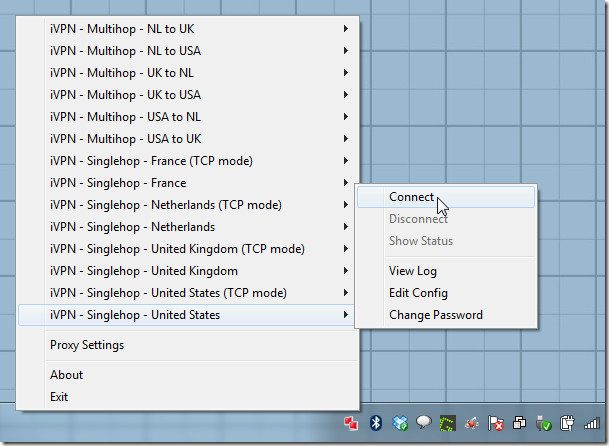Click the red OpenVPN GUI tray icon
The height and width of the screenshot is (446, 609).
click(351, 423)
